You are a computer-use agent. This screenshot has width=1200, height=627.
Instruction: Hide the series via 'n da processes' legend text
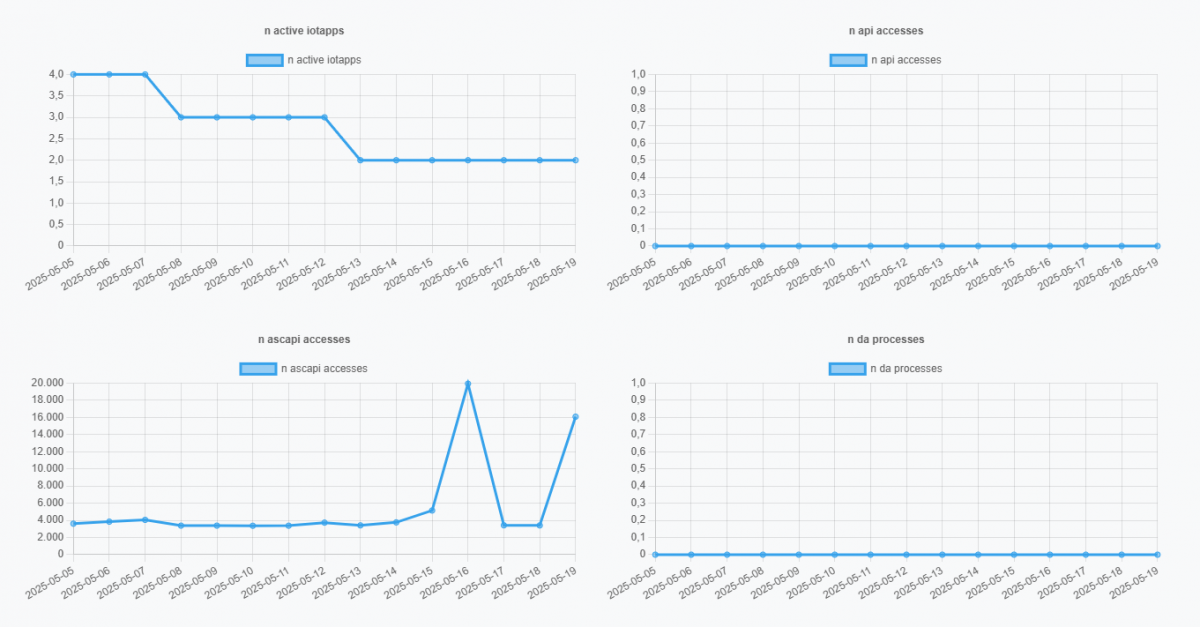906,369
